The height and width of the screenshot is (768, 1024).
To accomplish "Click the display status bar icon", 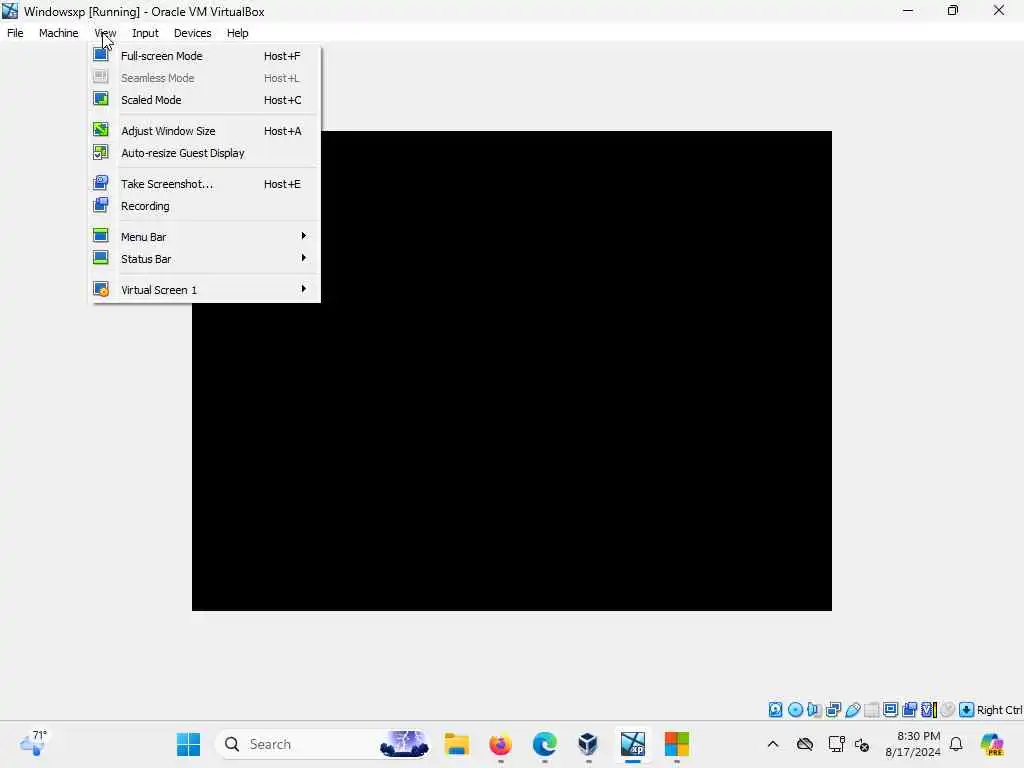I will pos(890,710).
